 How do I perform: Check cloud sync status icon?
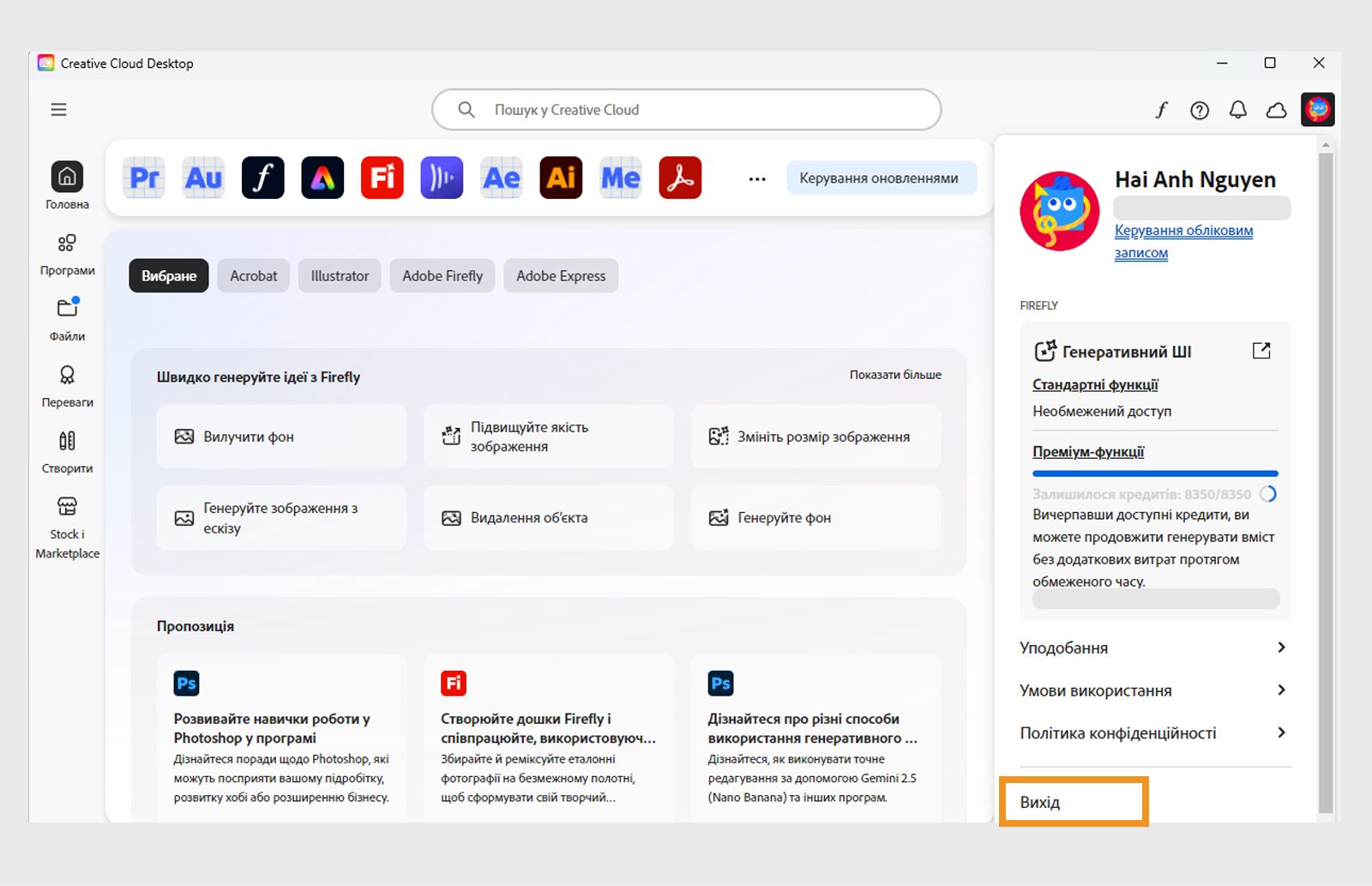(1277, 110)
